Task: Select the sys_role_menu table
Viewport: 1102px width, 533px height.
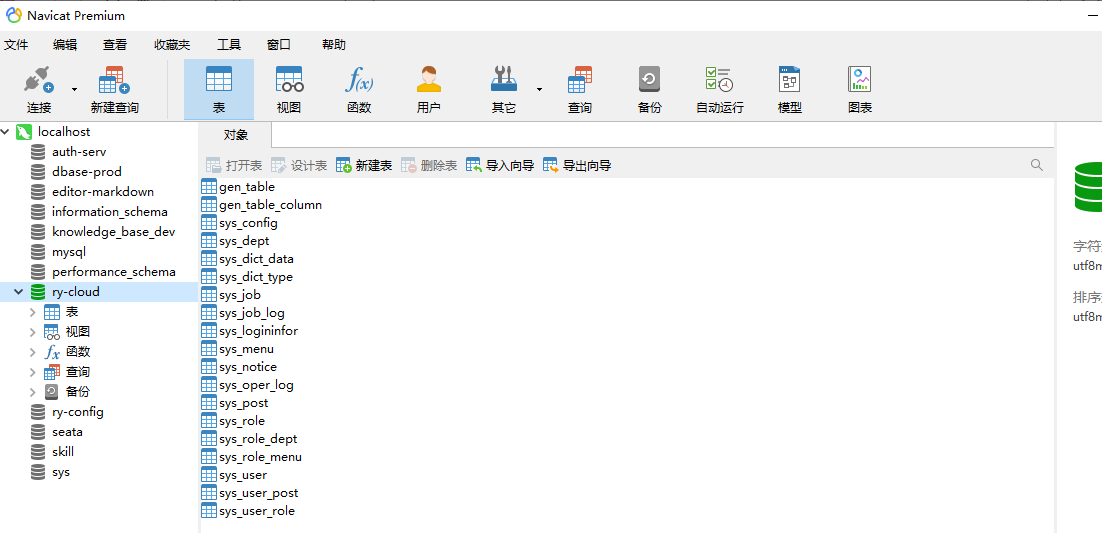Action: [x=260, y=457]
